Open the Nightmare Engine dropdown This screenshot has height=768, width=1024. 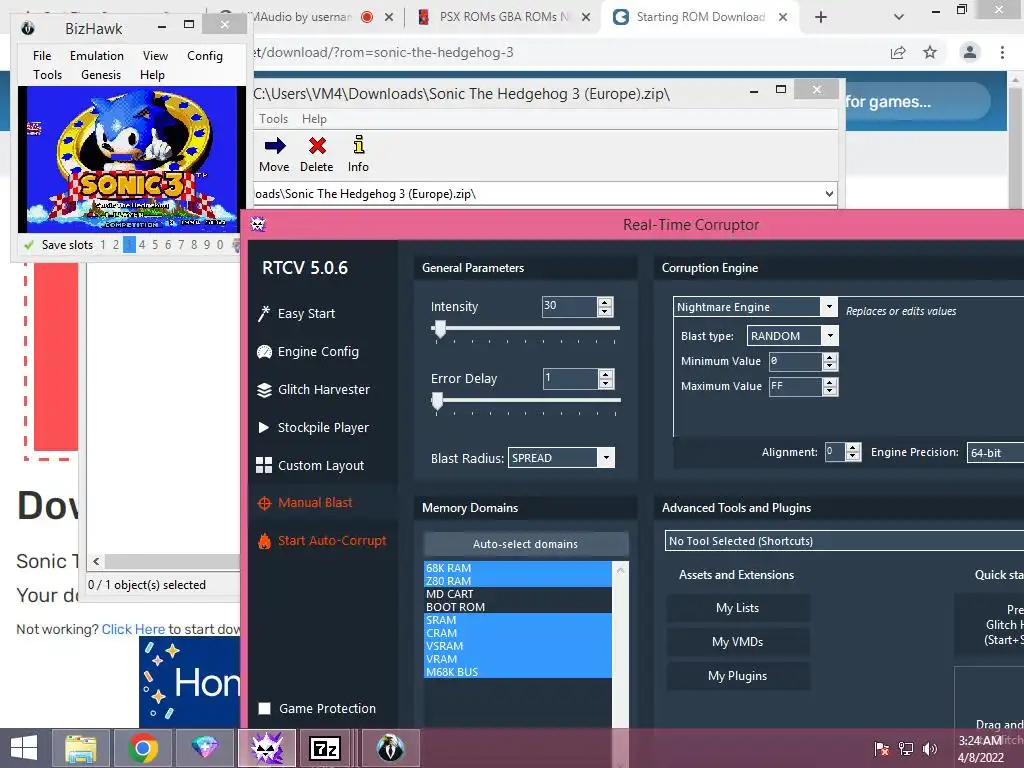click(x=829, y=307)
